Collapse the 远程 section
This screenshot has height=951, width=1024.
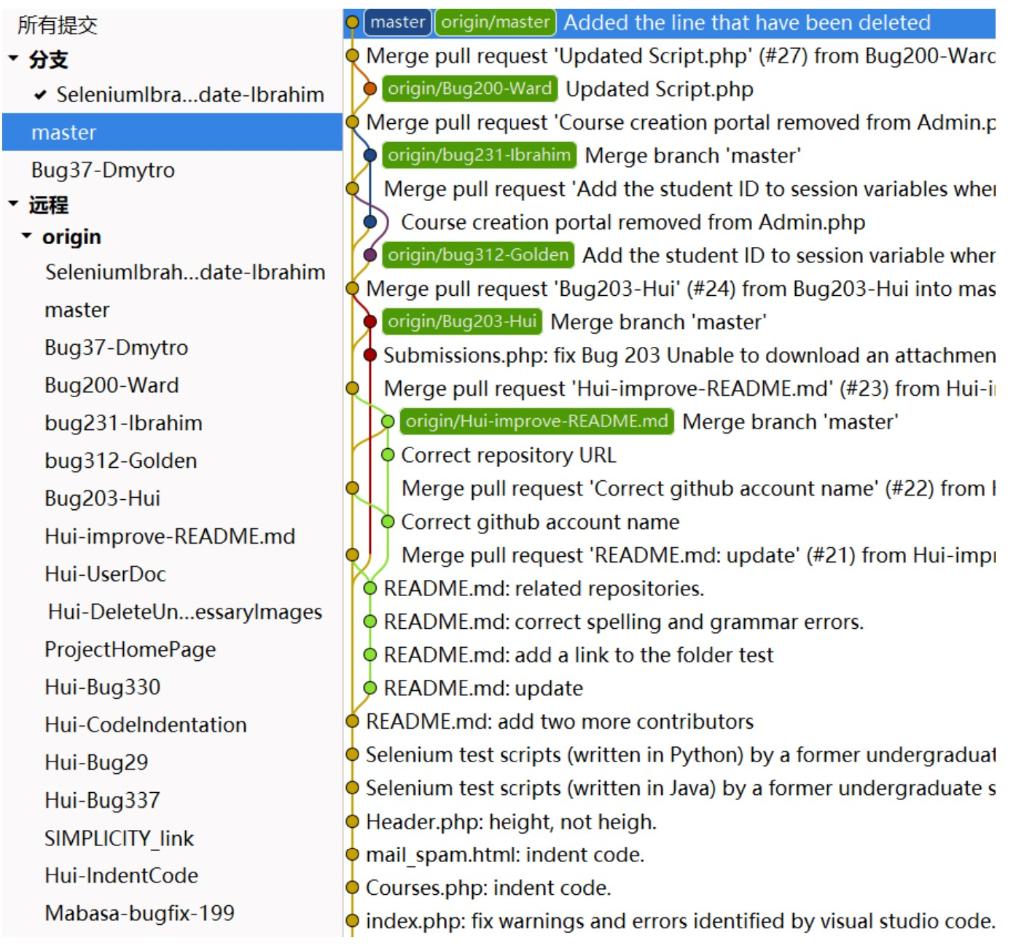point(11,205)
